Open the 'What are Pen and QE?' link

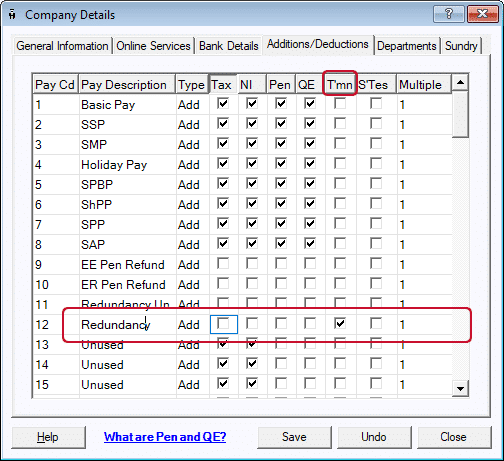click(x=165, y=437)
